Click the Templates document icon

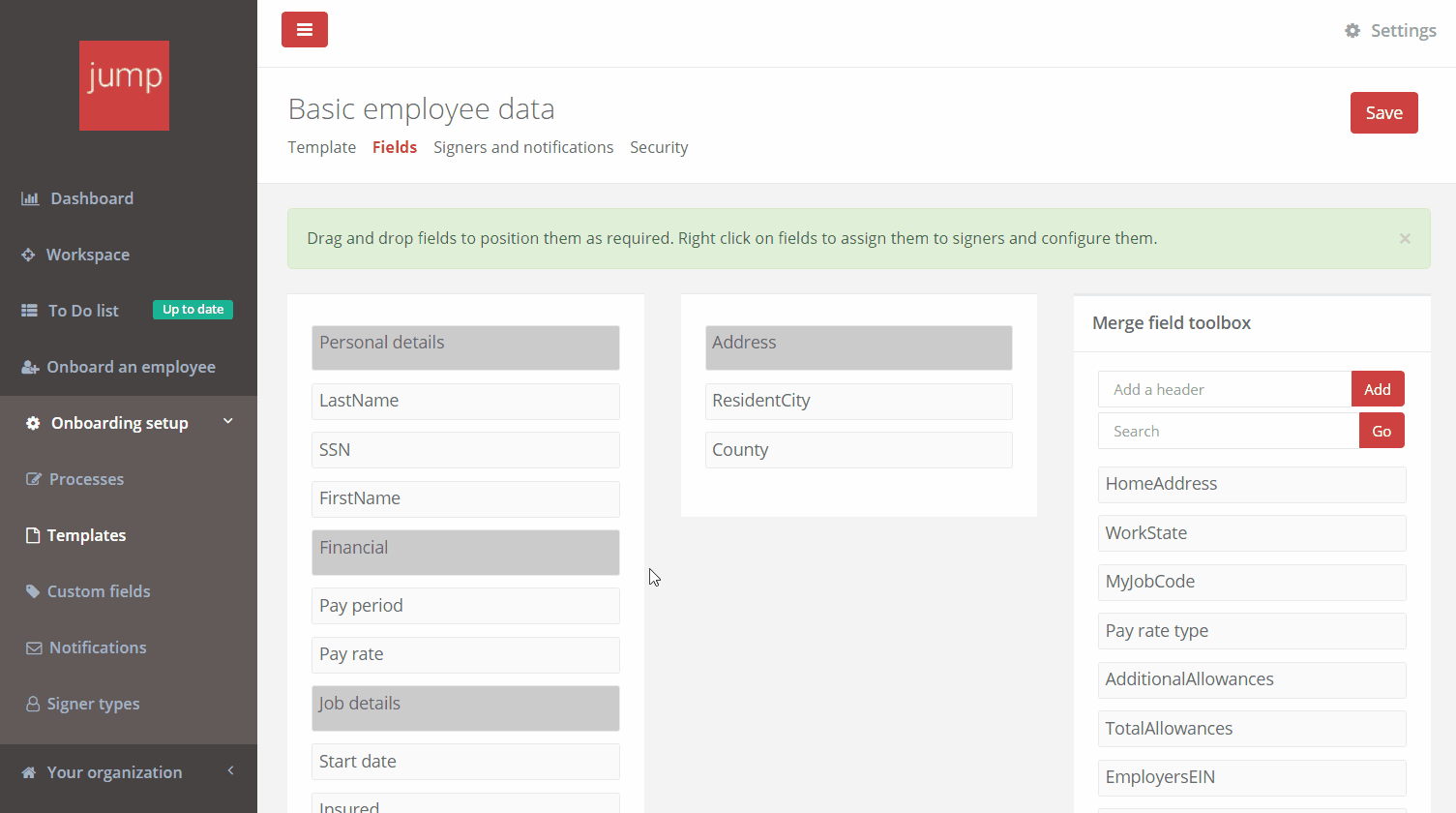click(33, 535)
